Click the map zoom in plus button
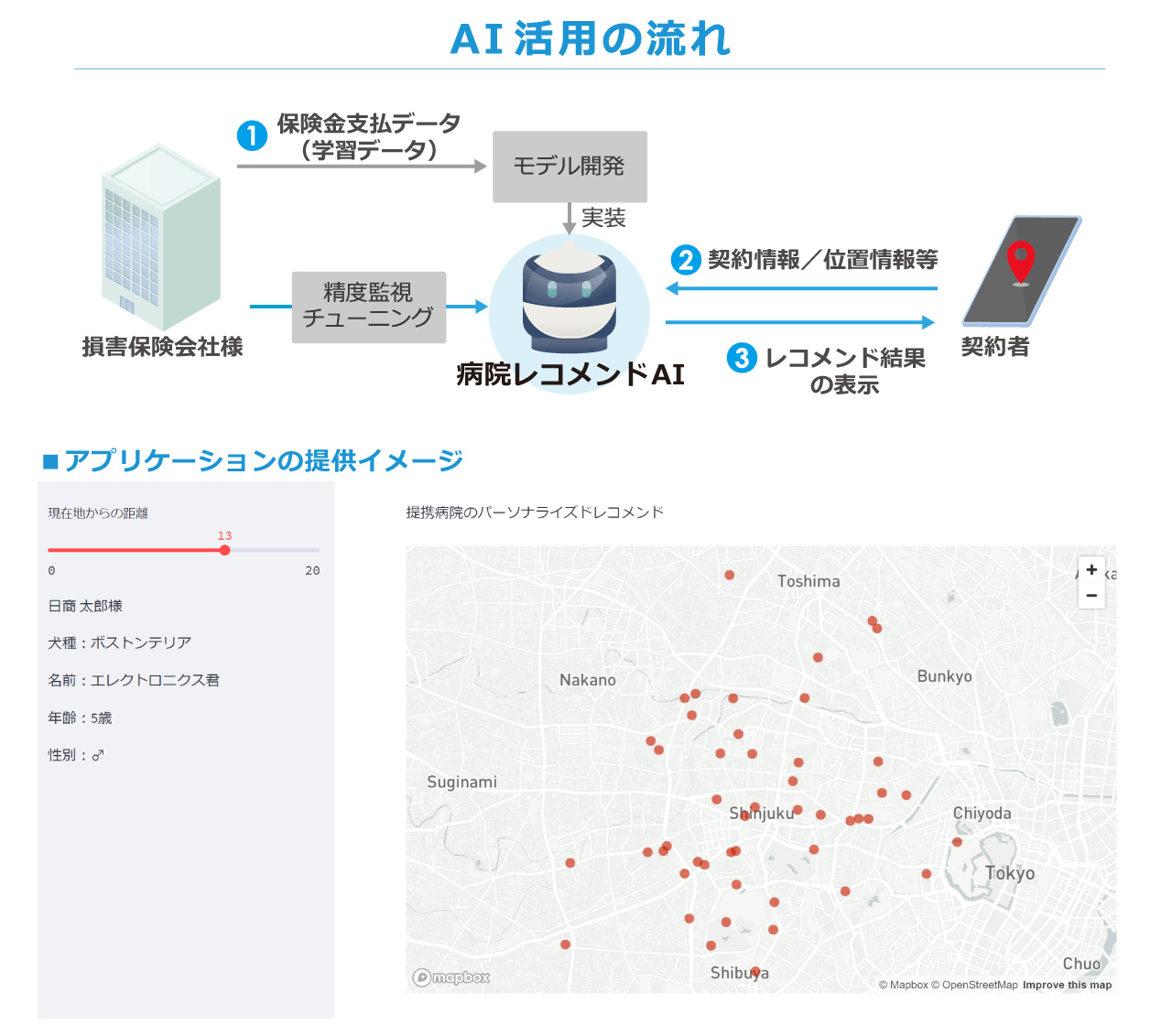The height and width of the screenshot is (1036, 1172). coord(1091,569)
